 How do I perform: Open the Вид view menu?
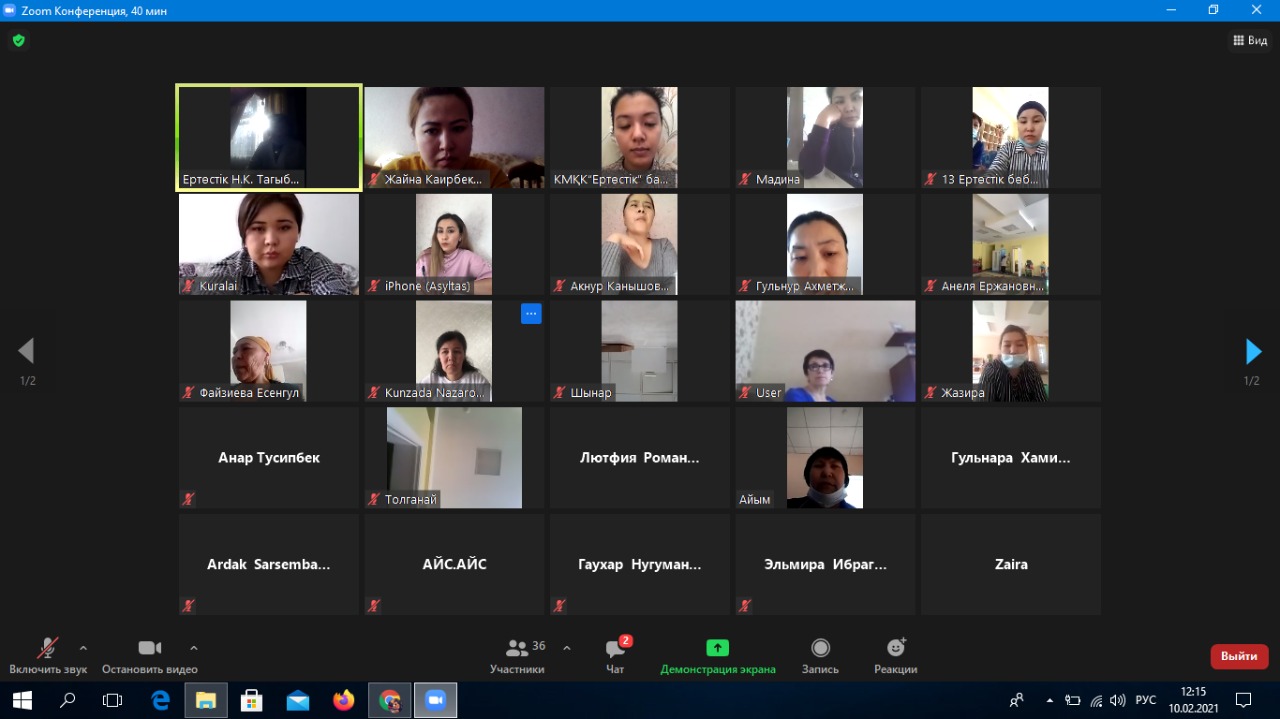pos(1250,41)
